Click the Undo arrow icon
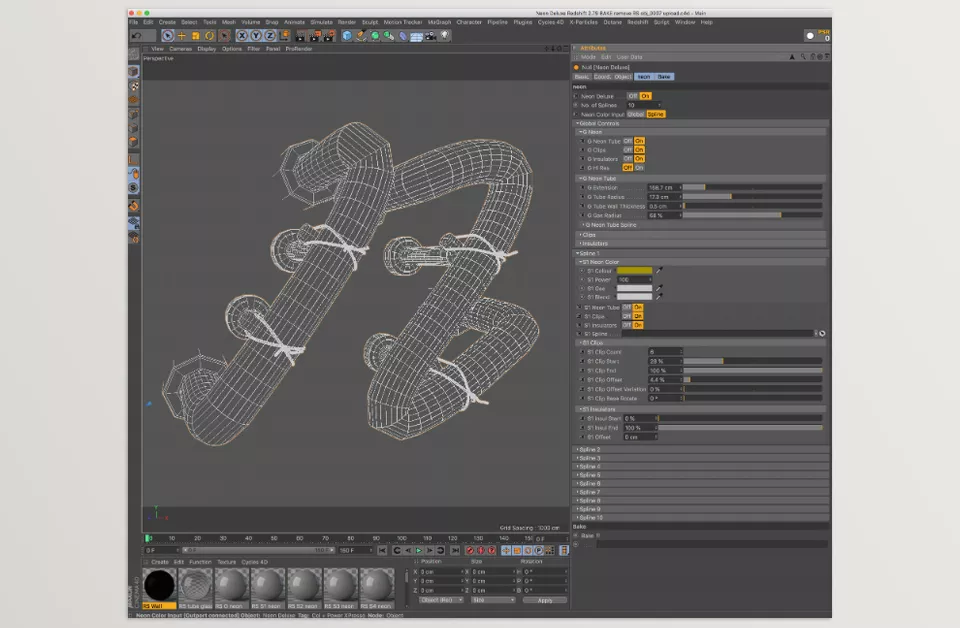This screenshot has height=628, width=960. pyautogui.click(x=137, y=36)
